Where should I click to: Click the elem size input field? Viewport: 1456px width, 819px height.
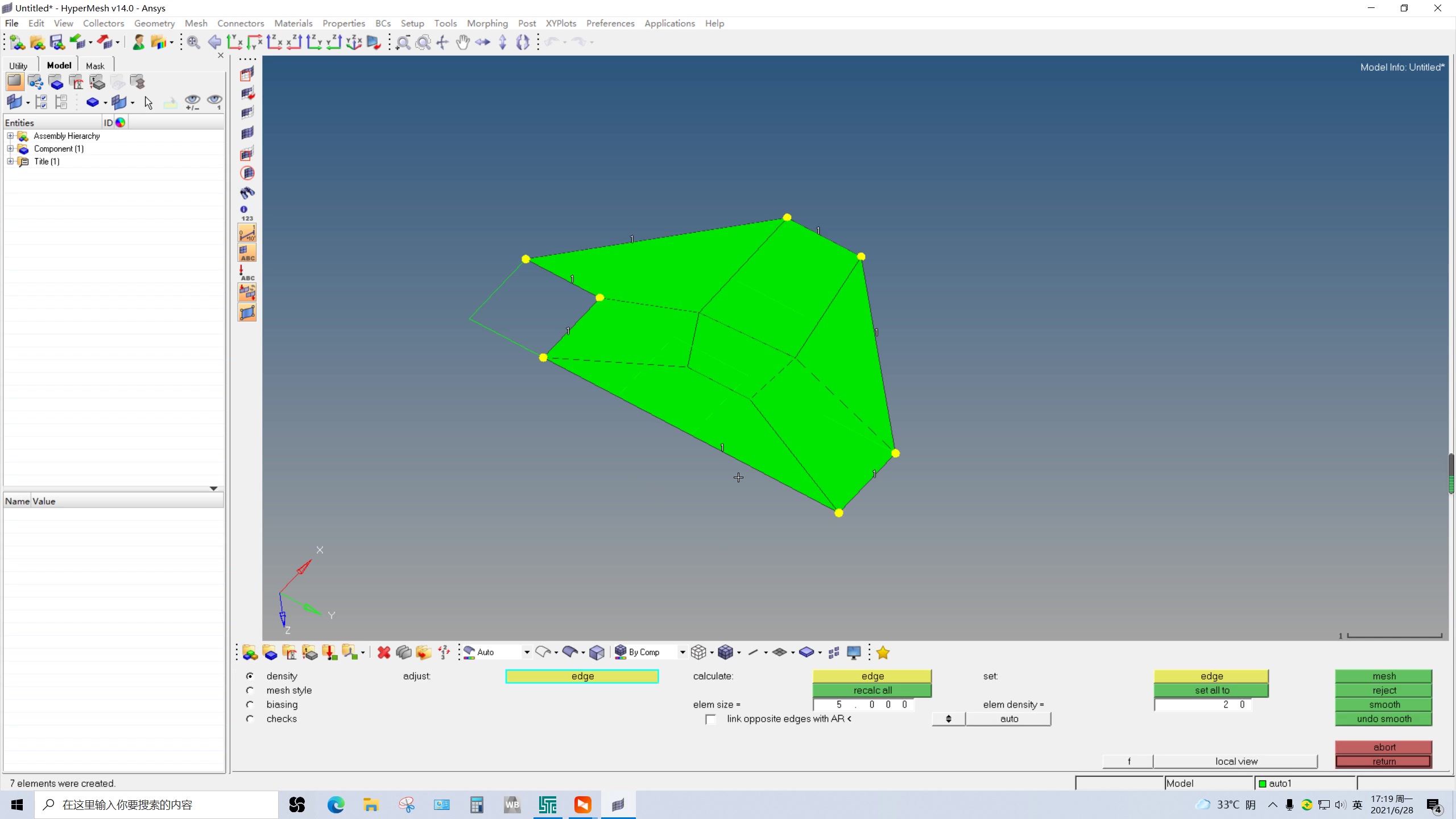click(863, 704)
